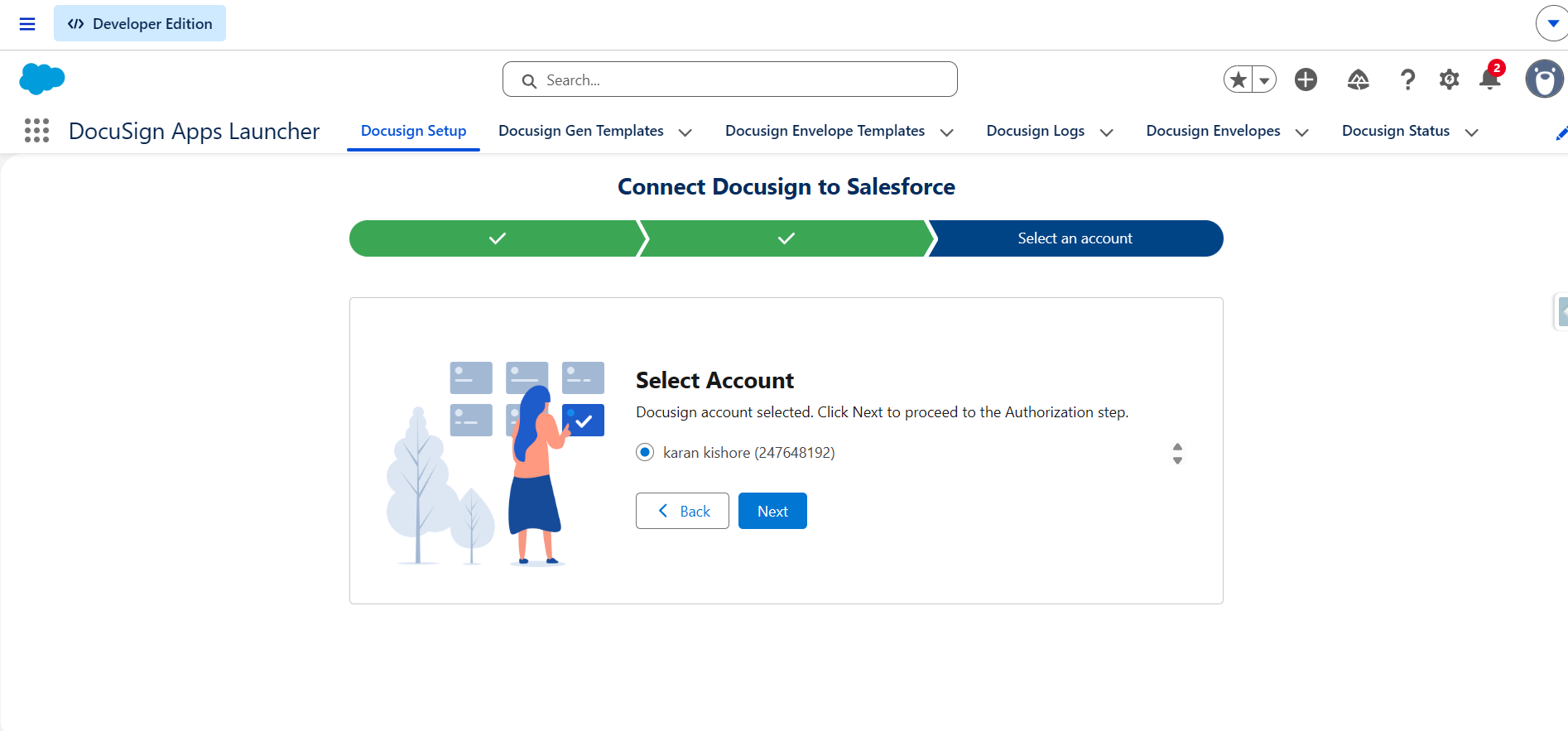Click the first completed progress step
1568x731 pixels.
(x=497, y=238)
